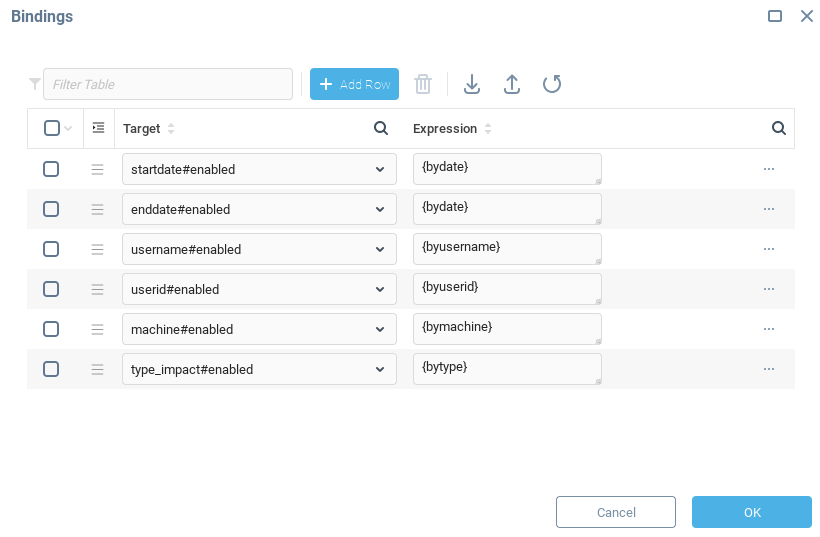The height and width of the screenshot is (537, 820).
Task: Click into the Filter Table field
Action: coord(167,85)
